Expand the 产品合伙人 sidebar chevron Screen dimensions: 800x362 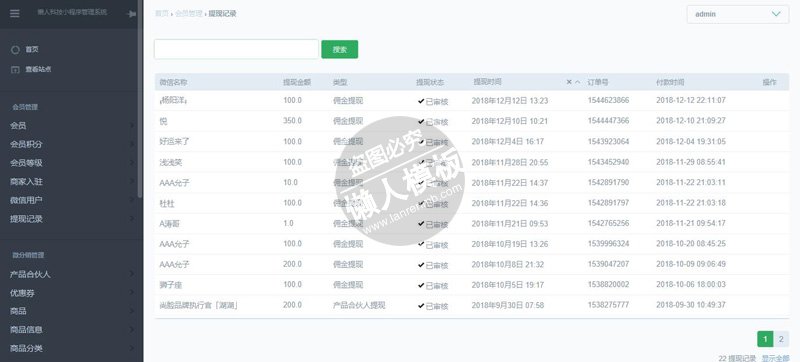(132, 274)
